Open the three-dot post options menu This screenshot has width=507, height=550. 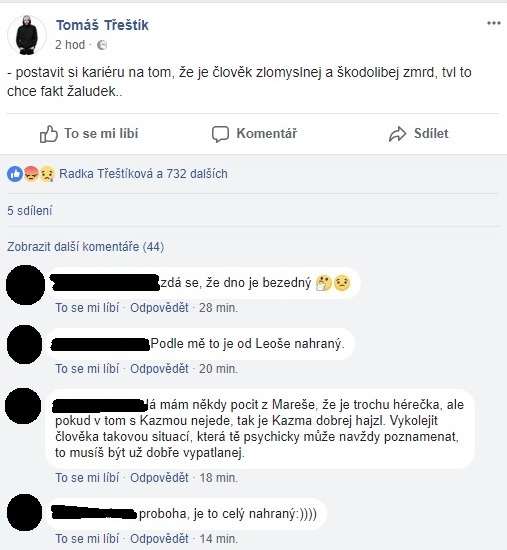(x=494, y=23)
